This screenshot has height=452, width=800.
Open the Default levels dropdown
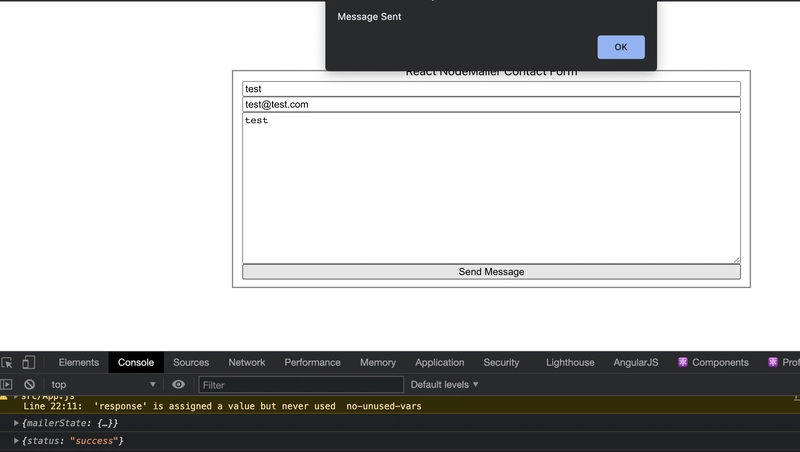click(444, 384)
